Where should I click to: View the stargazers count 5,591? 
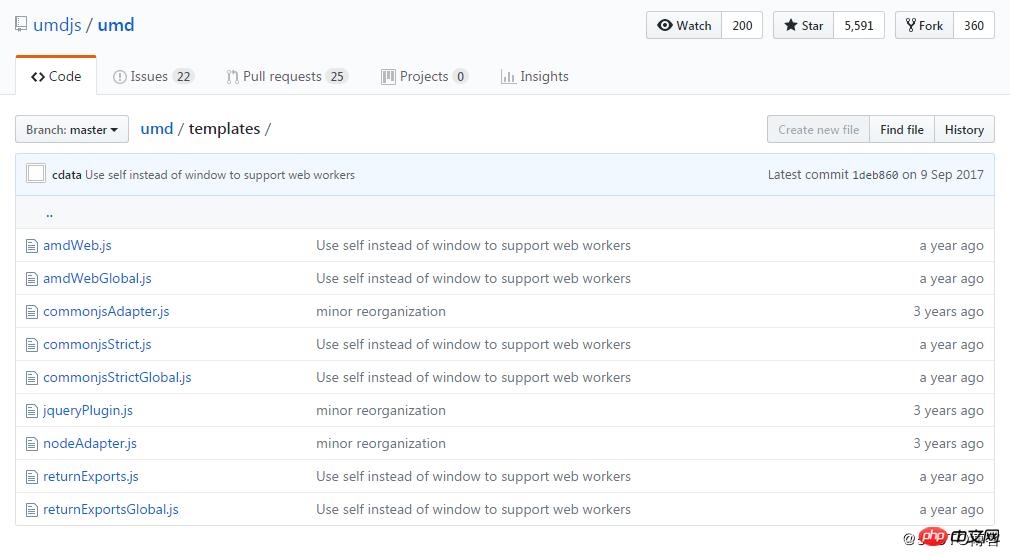pyautogui.click(x=858, y=26)
